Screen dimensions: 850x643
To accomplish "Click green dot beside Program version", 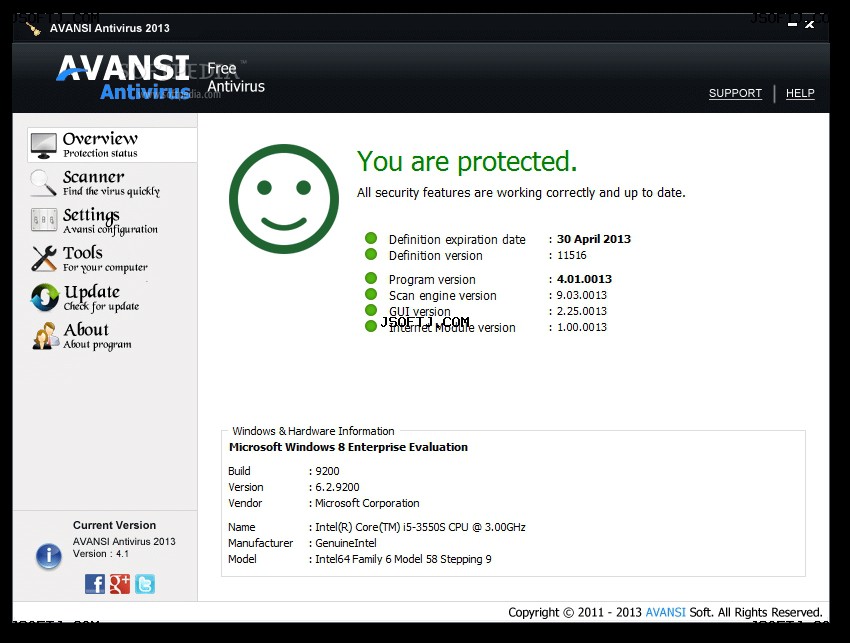I will [x=371, y=278].
